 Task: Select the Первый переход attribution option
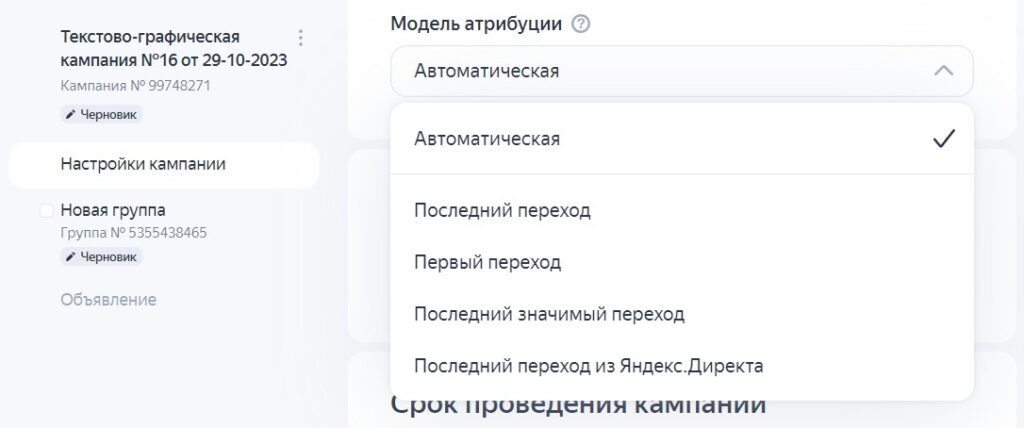488,262
